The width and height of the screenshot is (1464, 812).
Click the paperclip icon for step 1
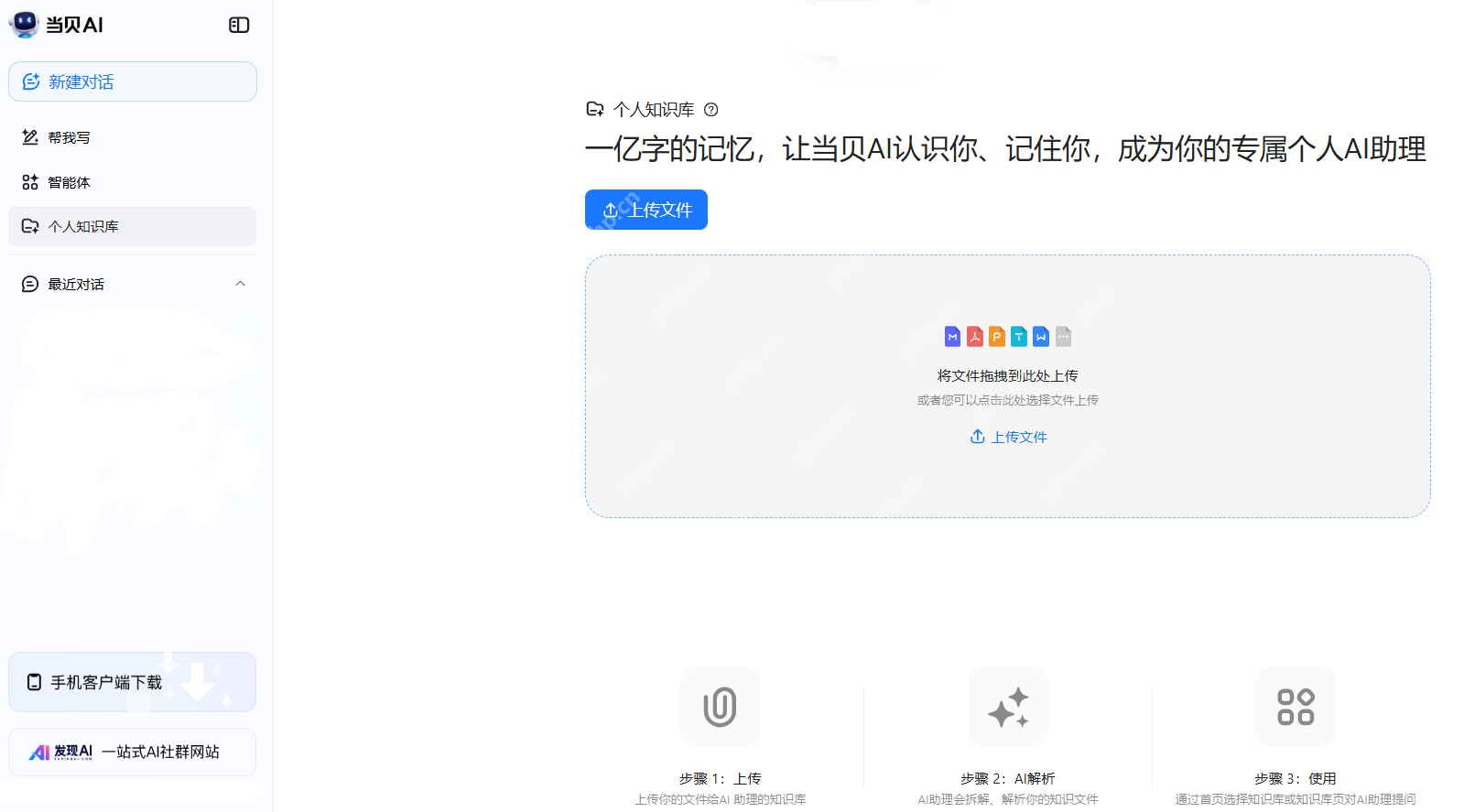[x=721, y=707]
